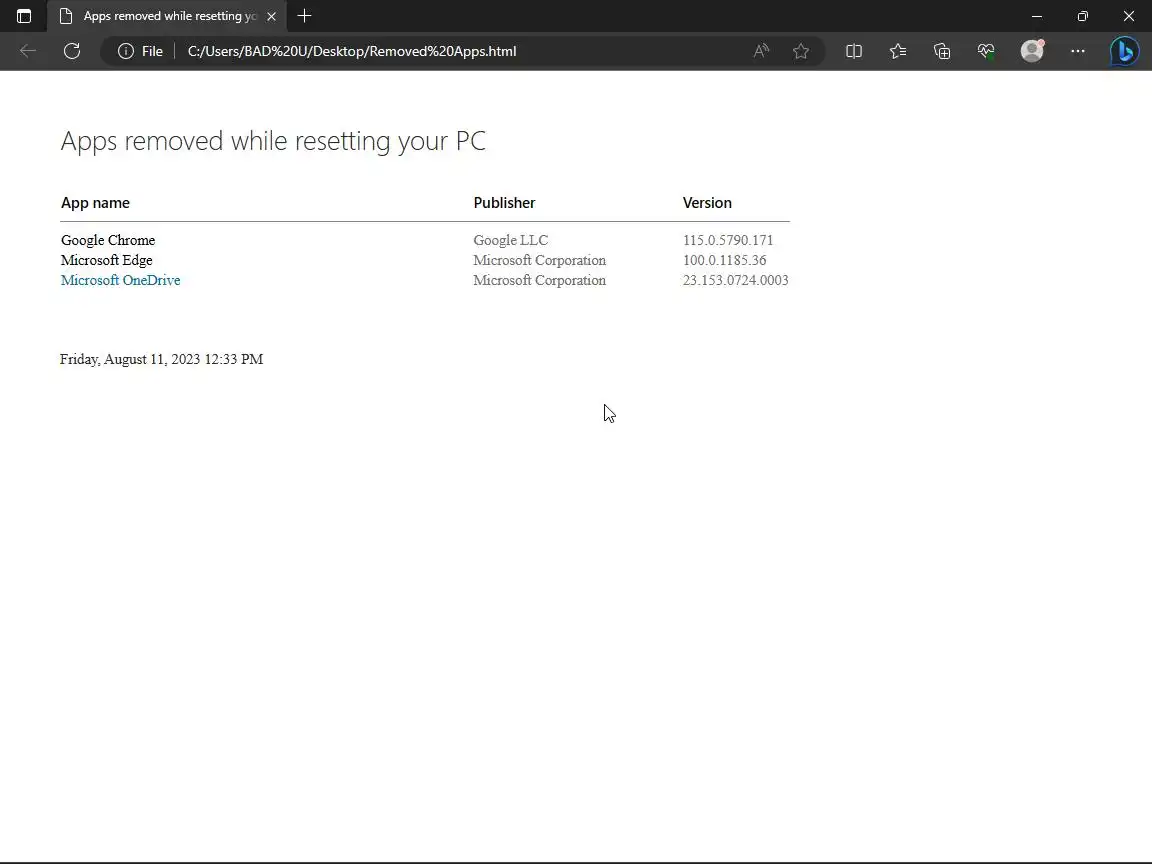Image resolution: width=1152 pixels, height=864 pixels.
Task: Minimize the browser window
Action: click(x=1037, y=16)
